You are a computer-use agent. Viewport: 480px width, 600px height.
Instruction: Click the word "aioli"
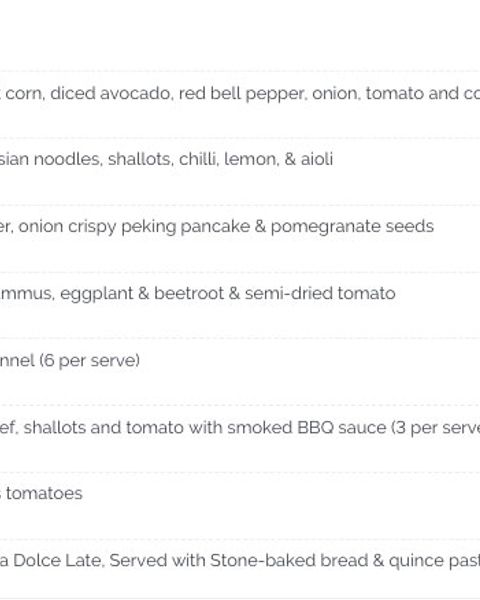[317, 159]
